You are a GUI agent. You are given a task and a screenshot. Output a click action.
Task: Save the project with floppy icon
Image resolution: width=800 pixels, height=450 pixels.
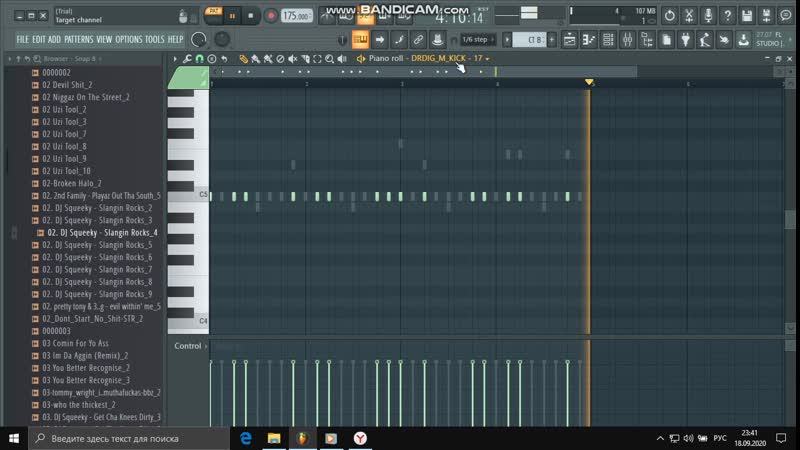pos(747,16)
